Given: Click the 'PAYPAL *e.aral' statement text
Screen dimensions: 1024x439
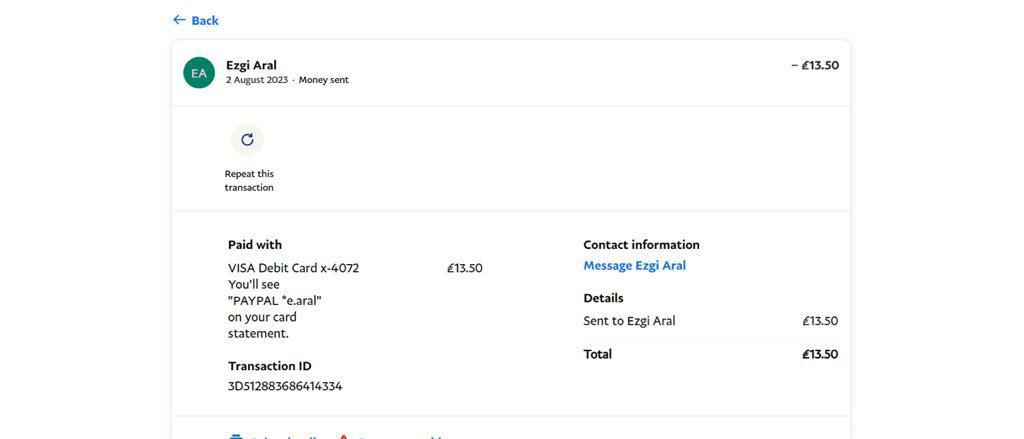Looking at the screenshot, I should point(275,301).
